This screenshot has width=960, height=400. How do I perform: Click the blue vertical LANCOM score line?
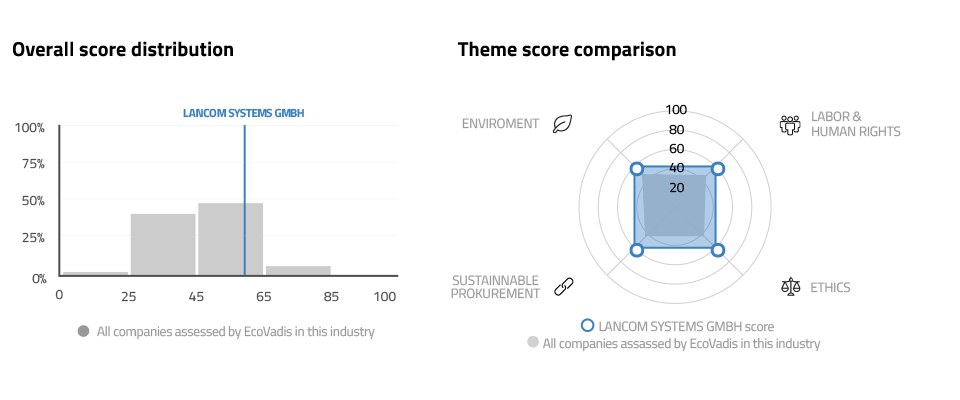click(x=245, y=200)
